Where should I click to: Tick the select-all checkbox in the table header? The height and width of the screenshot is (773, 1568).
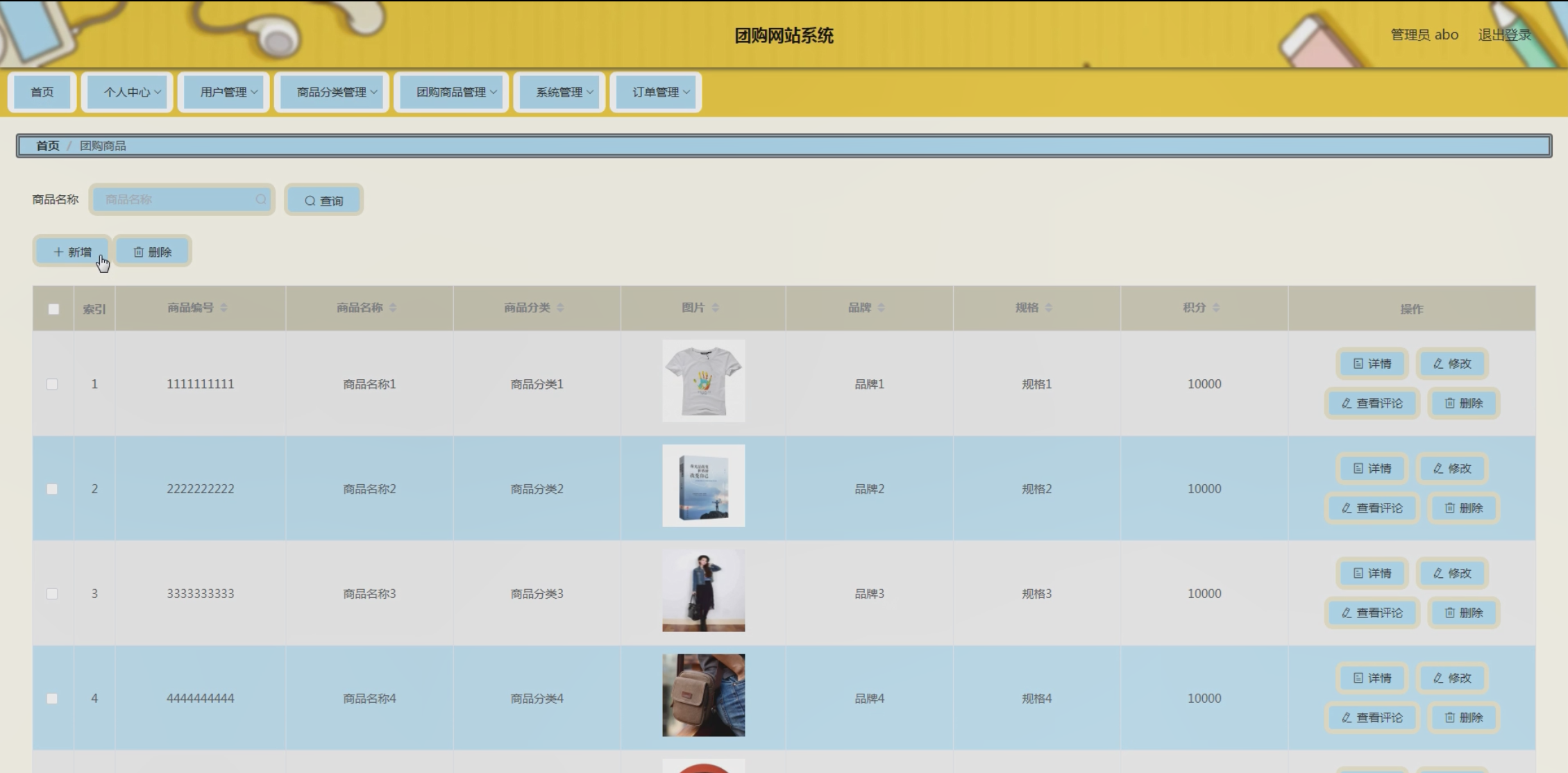tap(53, 309)
